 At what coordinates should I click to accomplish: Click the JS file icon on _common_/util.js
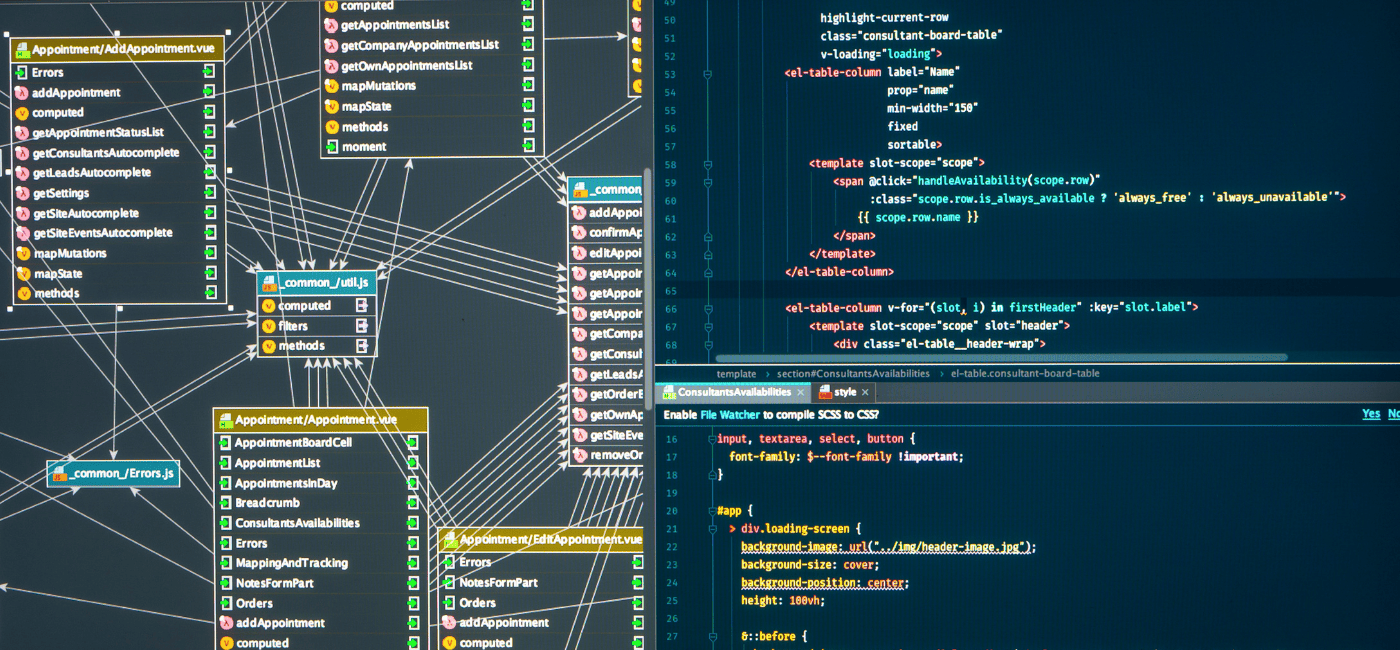tap(269, 285)
